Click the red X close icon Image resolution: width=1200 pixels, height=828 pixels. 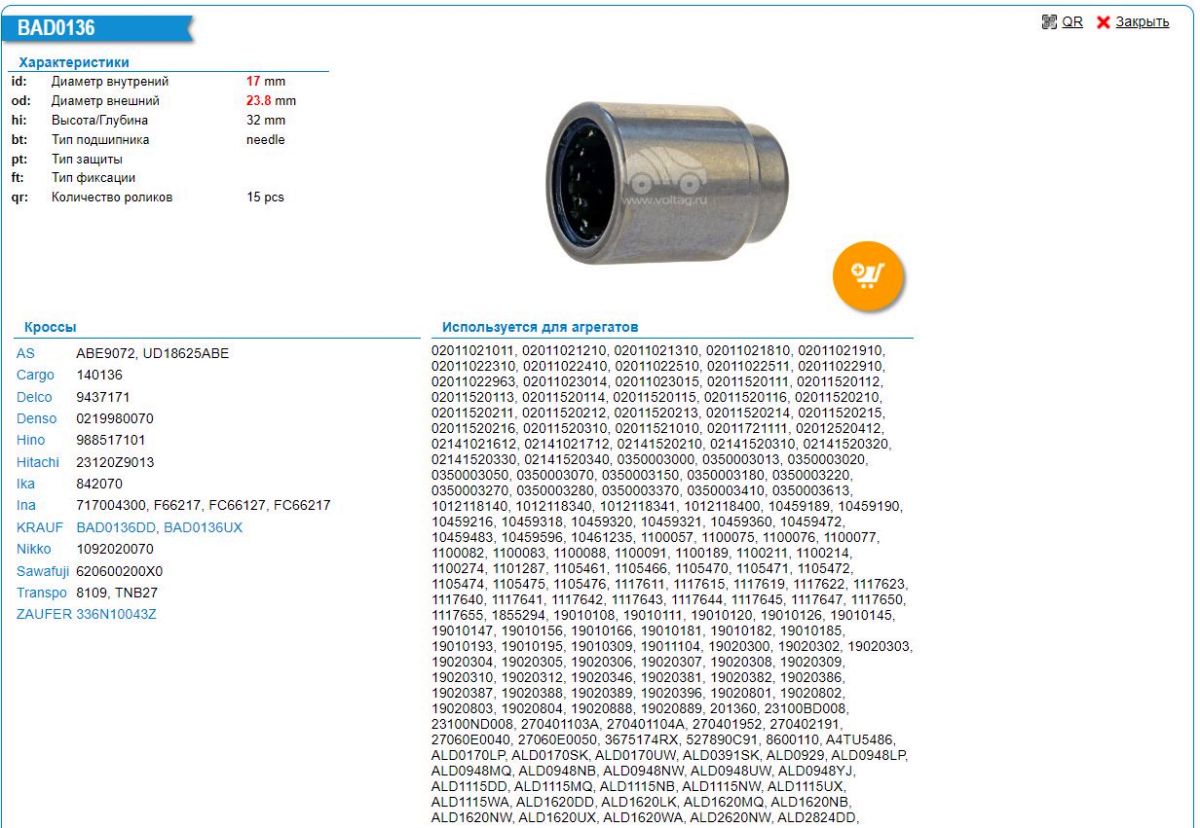1104,22
